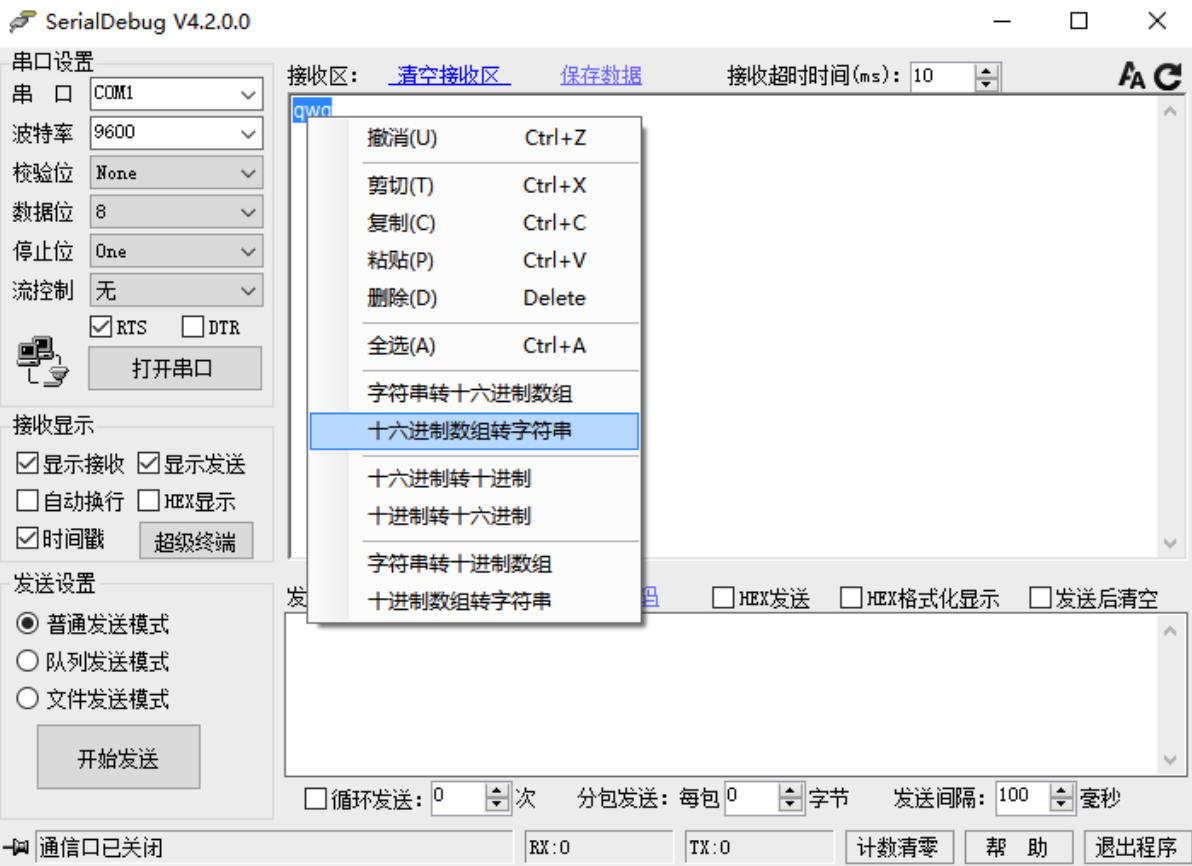Viewport: 1192px width, 866px height.
Task: Click the 接收超时时间 input field
Action: click(x=942, y=76)
